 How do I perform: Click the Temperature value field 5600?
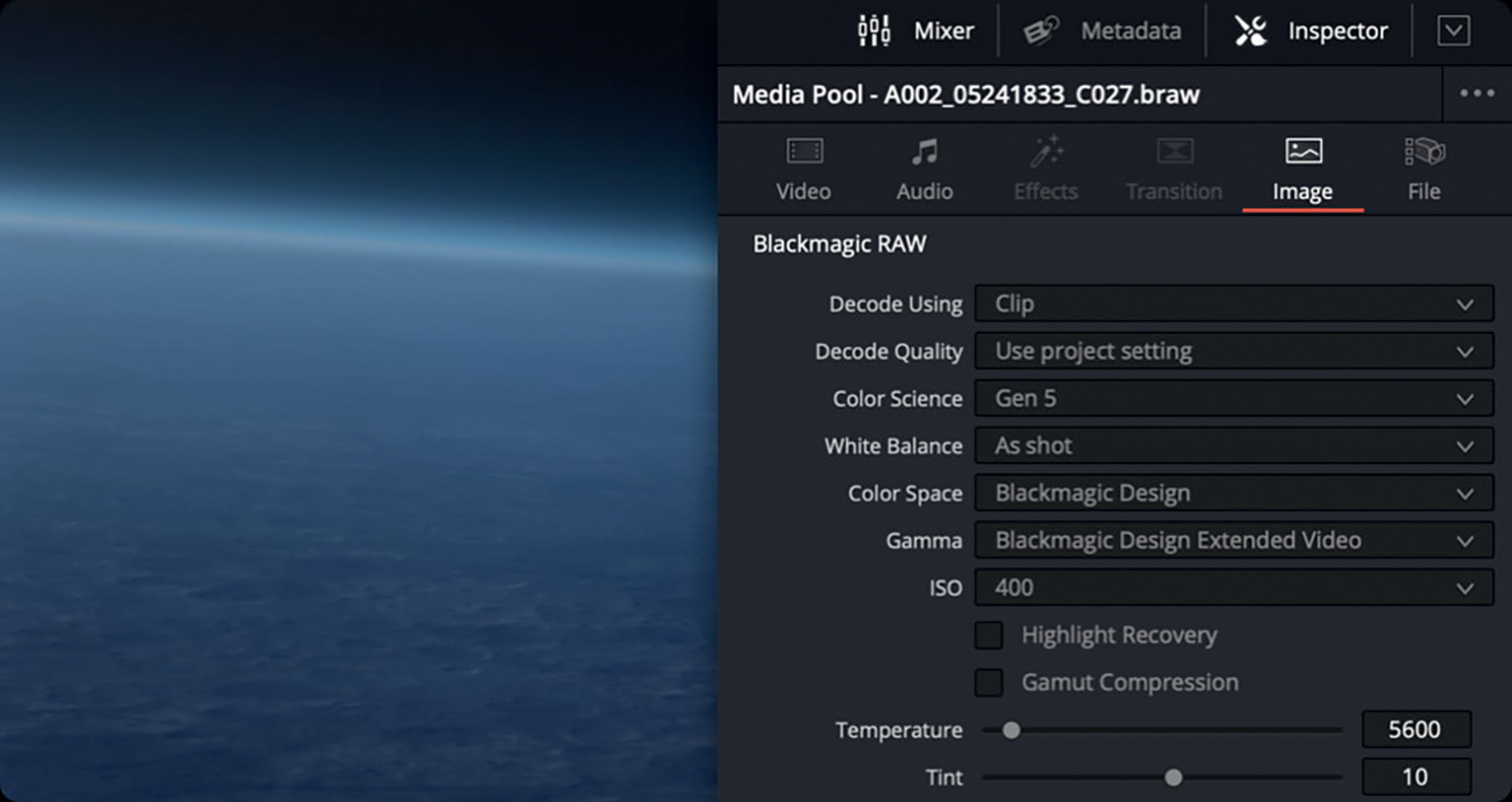[x=1415, y=730]
